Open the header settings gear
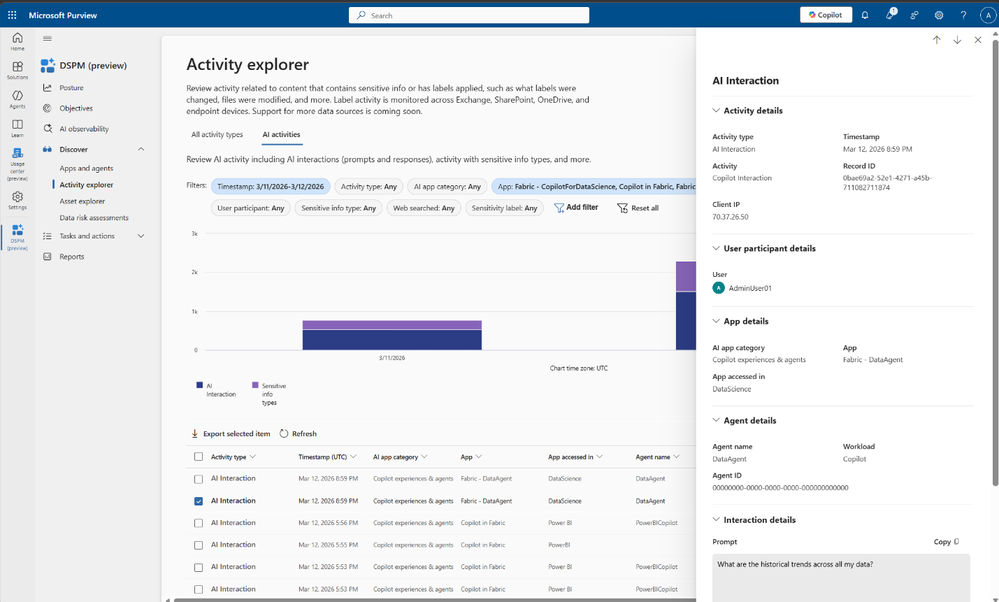 click(938, 15)
